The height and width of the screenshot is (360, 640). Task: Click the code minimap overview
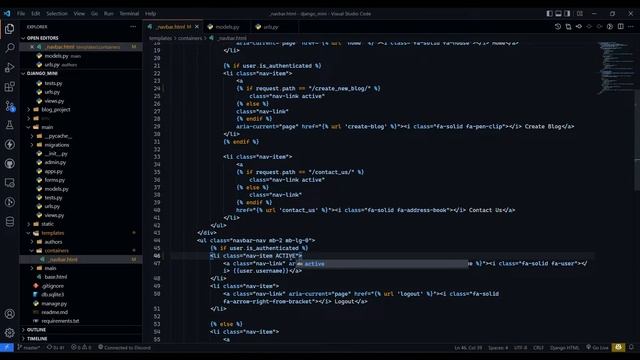click(x=616, y=67)
